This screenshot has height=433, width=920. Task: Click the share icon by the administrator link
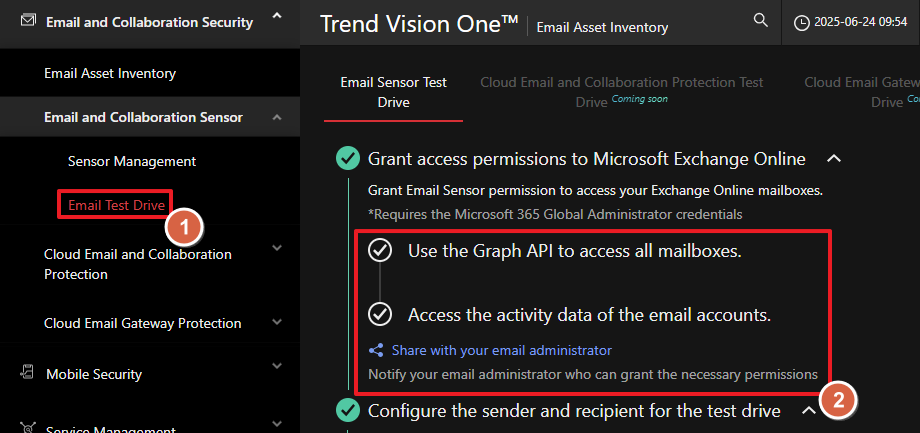click(376, 351)
